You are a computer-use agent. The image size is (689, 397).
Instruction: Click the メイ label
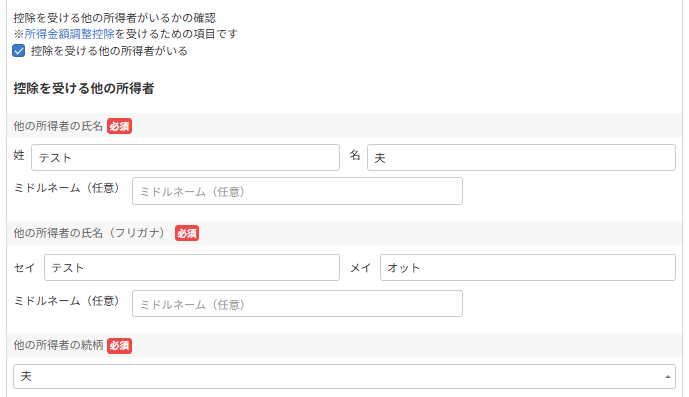click(360, 268)
